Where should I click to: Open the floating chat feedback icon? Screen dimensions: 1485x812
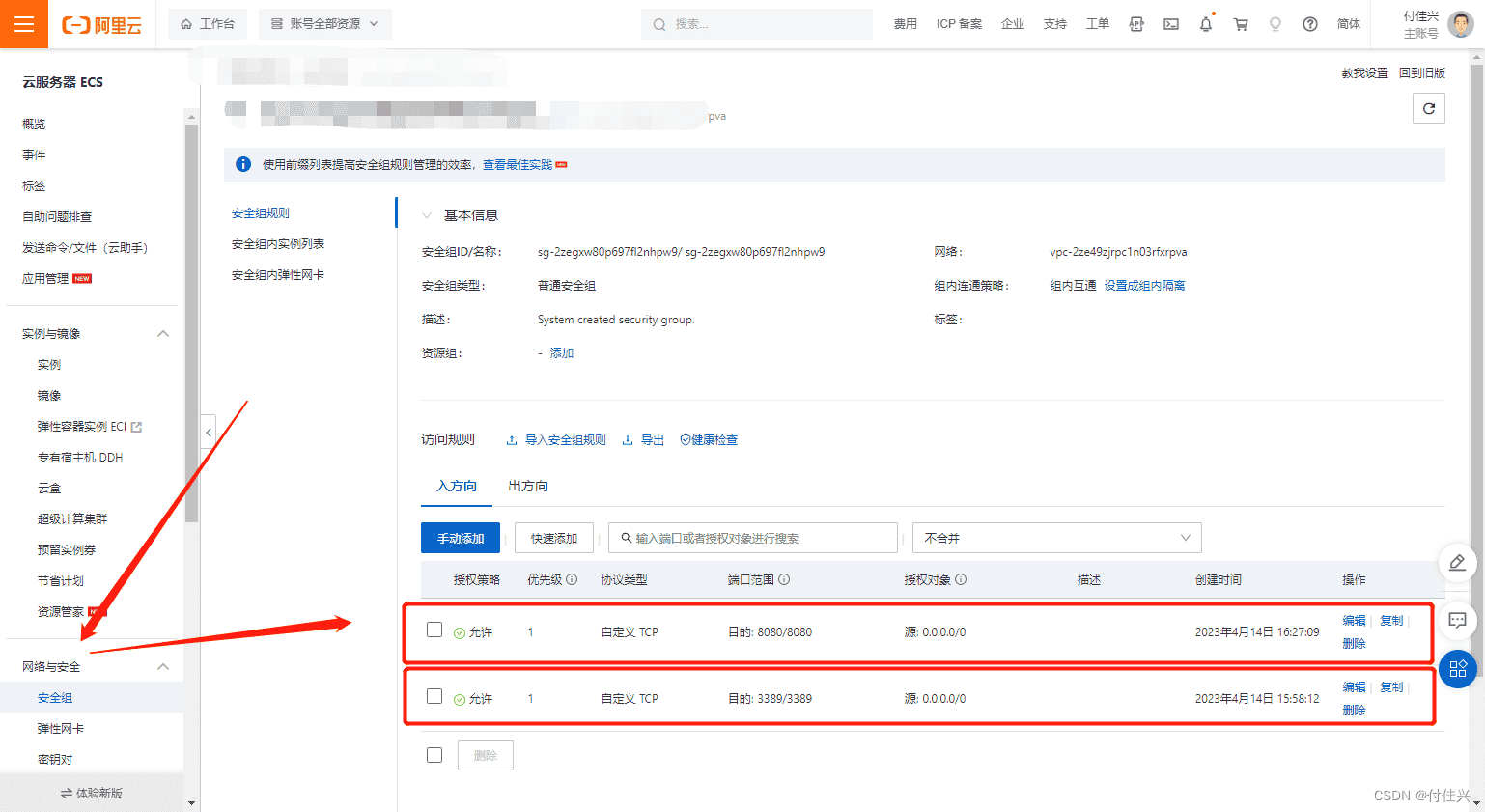(1457, 620)
